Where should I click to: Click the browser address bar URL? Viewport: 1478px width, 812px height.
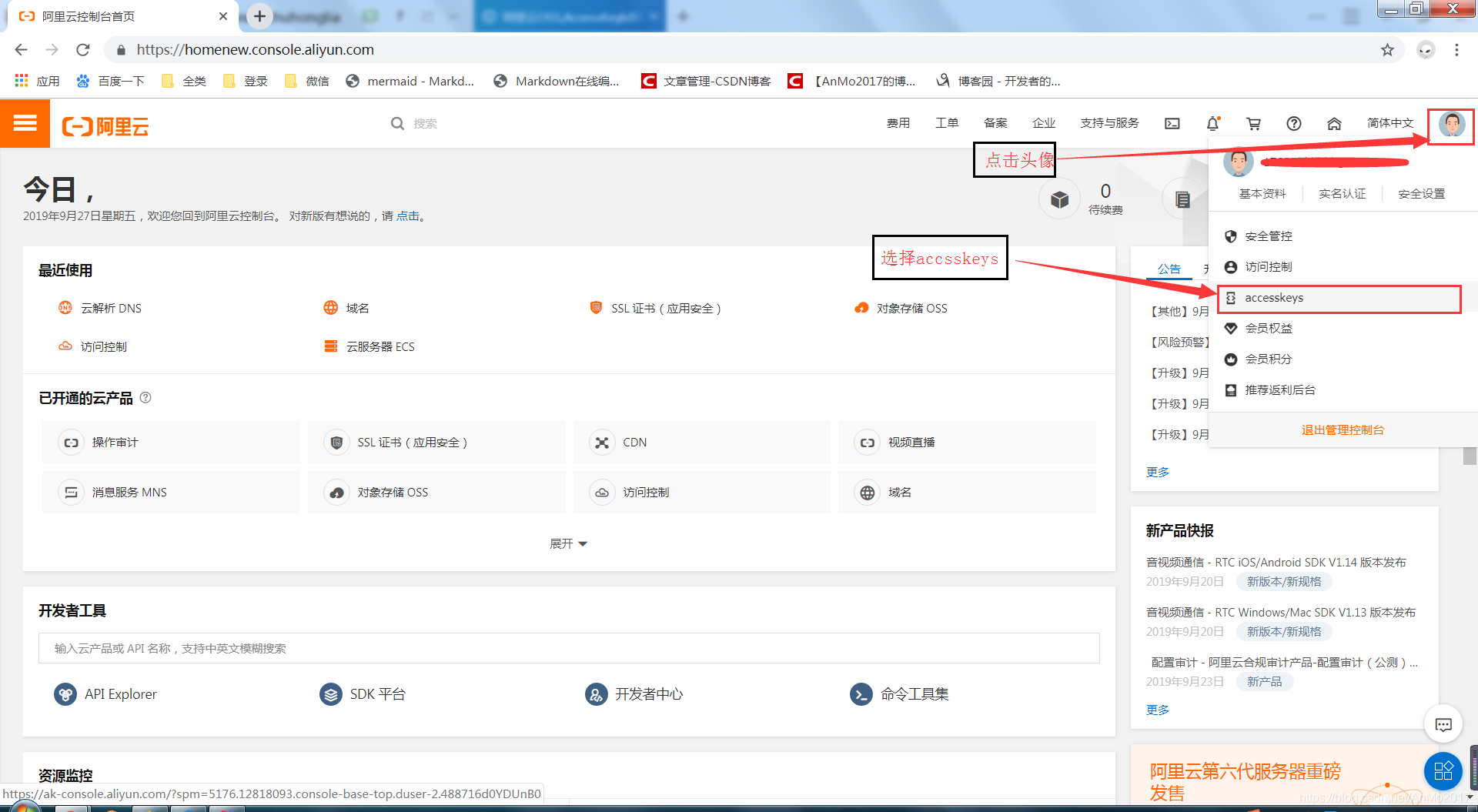pos(255,50)
